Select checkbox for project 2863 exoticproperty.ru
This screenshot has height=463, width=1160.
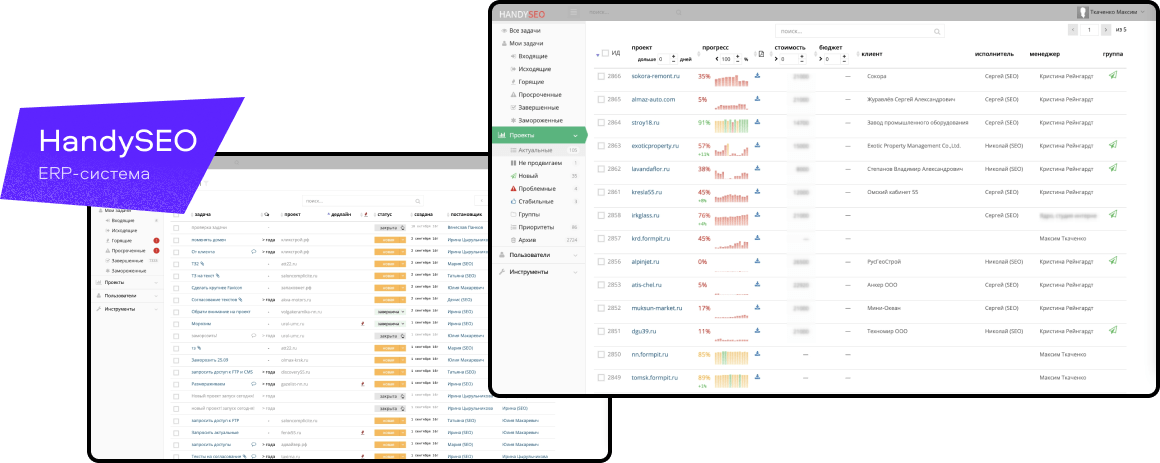pyautogui.click(x=601, y=145)
